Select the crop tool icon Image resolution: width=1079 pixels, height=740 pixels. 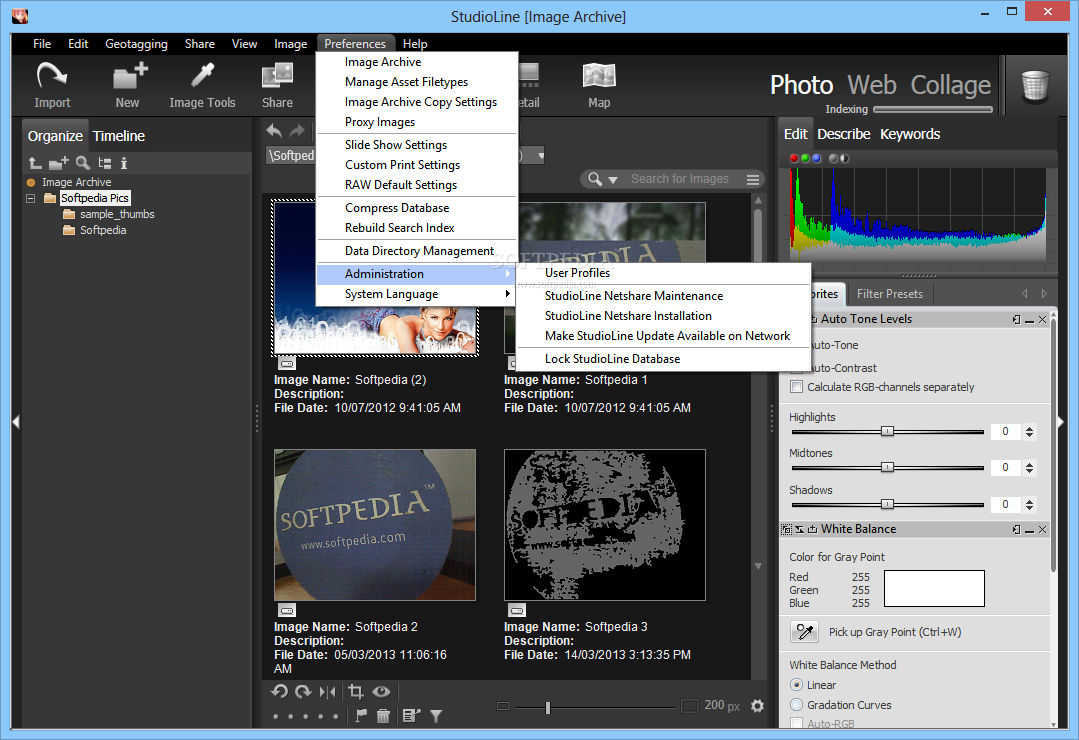[356, 692]
